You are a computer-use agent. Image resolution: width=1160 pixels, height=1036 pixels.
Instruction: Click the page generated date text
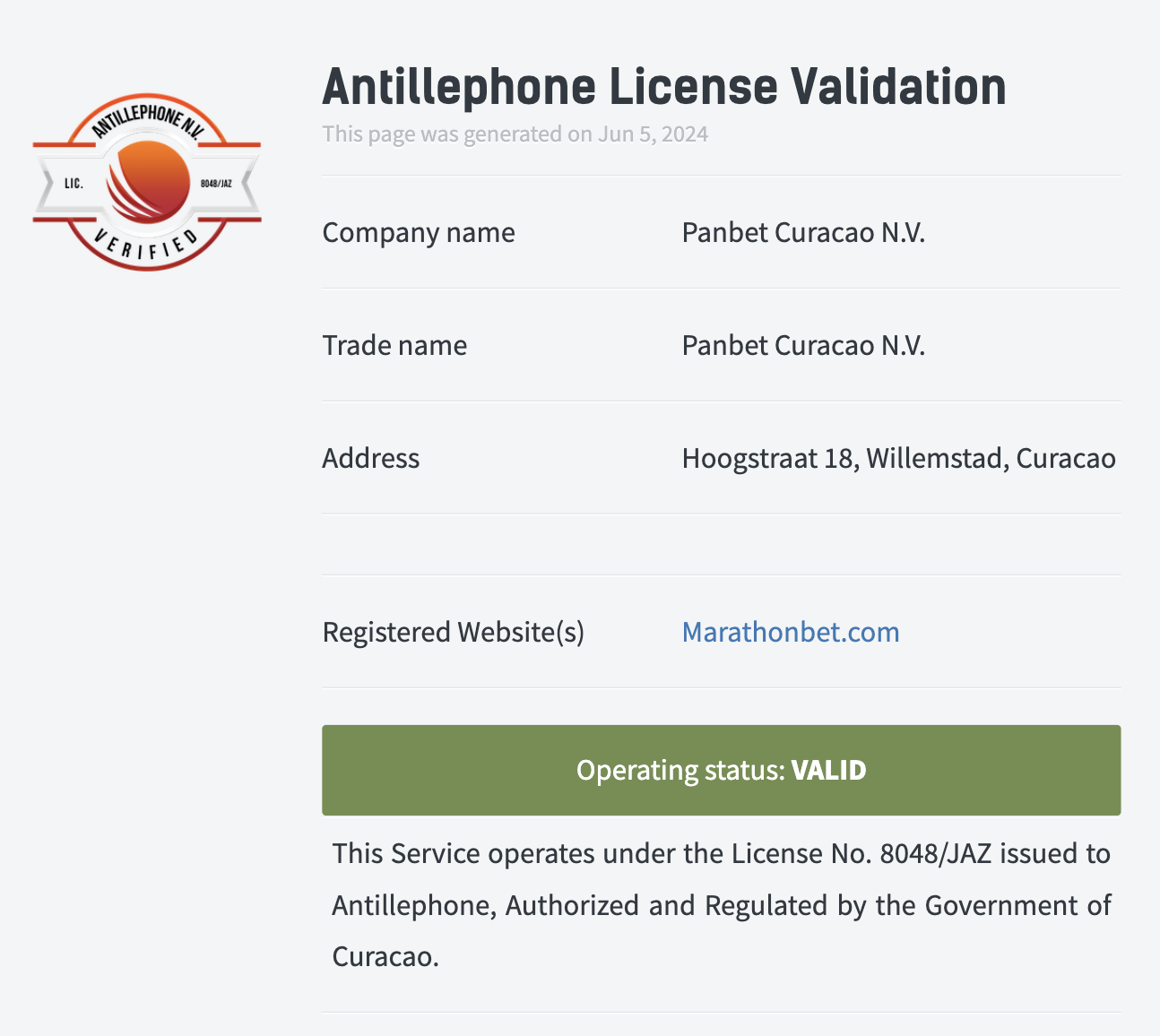coord(515,134)
